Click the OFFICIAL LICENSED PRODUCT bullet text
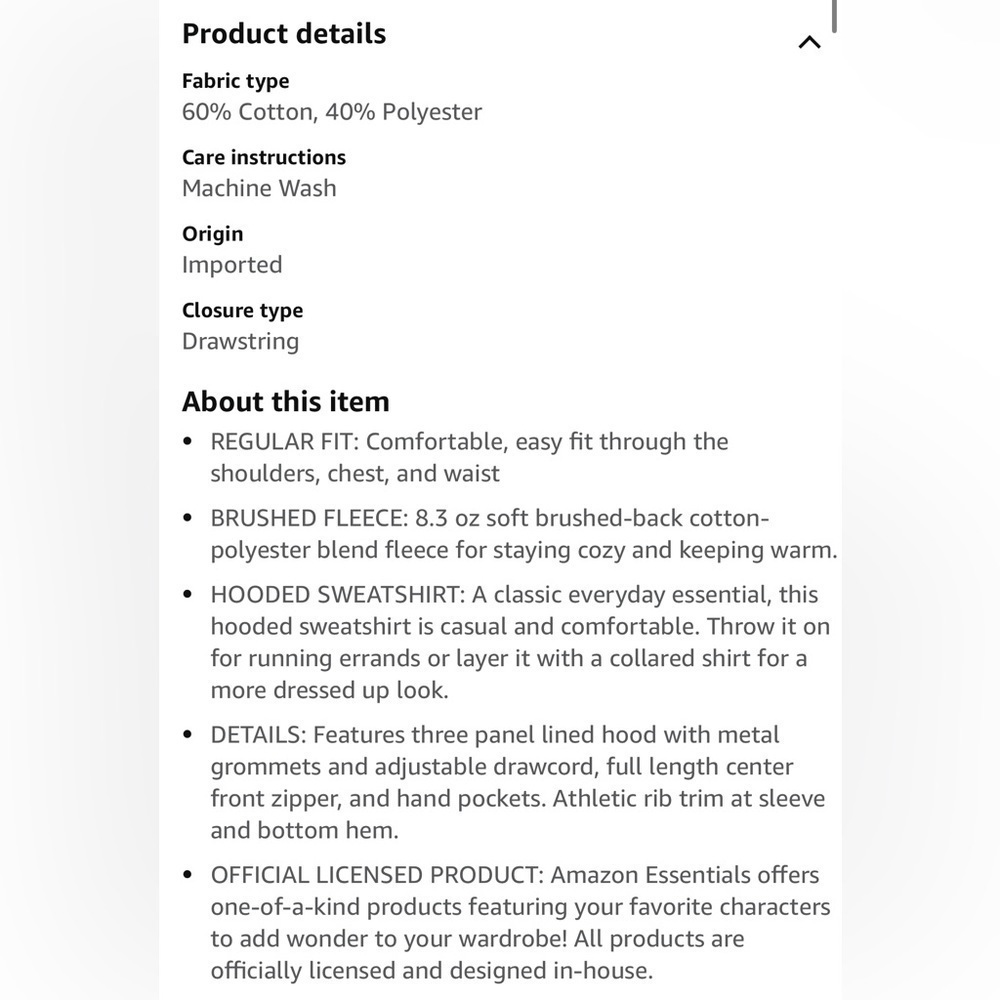This screenshot has height=1000, width=1000. [520, 923]
